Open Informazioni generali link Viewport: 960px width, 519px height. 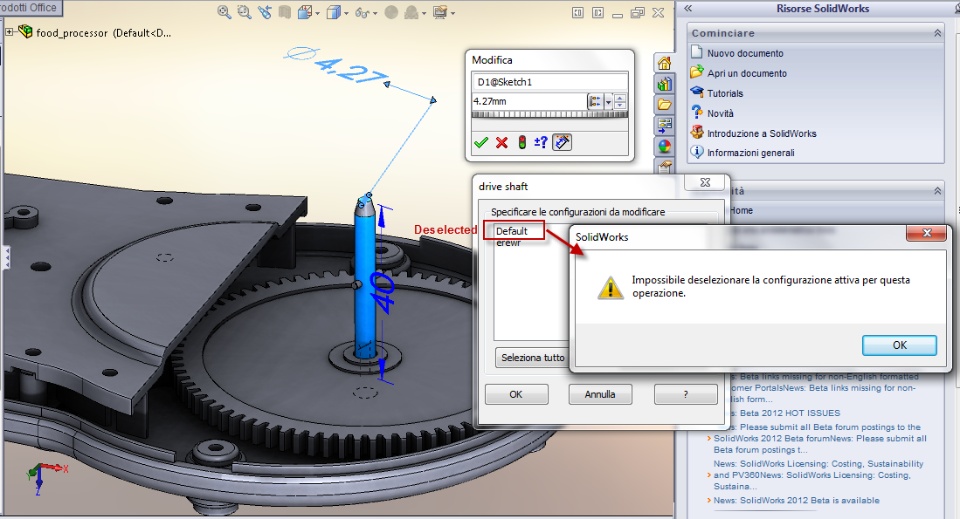pos(751,153)
